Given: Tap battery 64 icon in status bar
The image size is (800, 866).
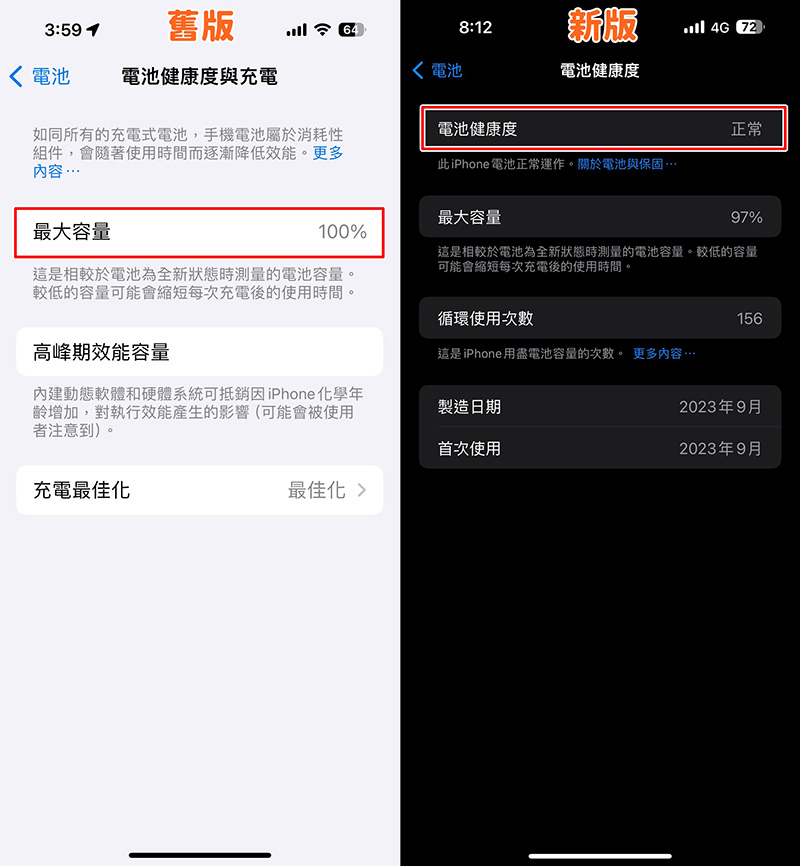Looking at the screenshot, I should [351, 29].
